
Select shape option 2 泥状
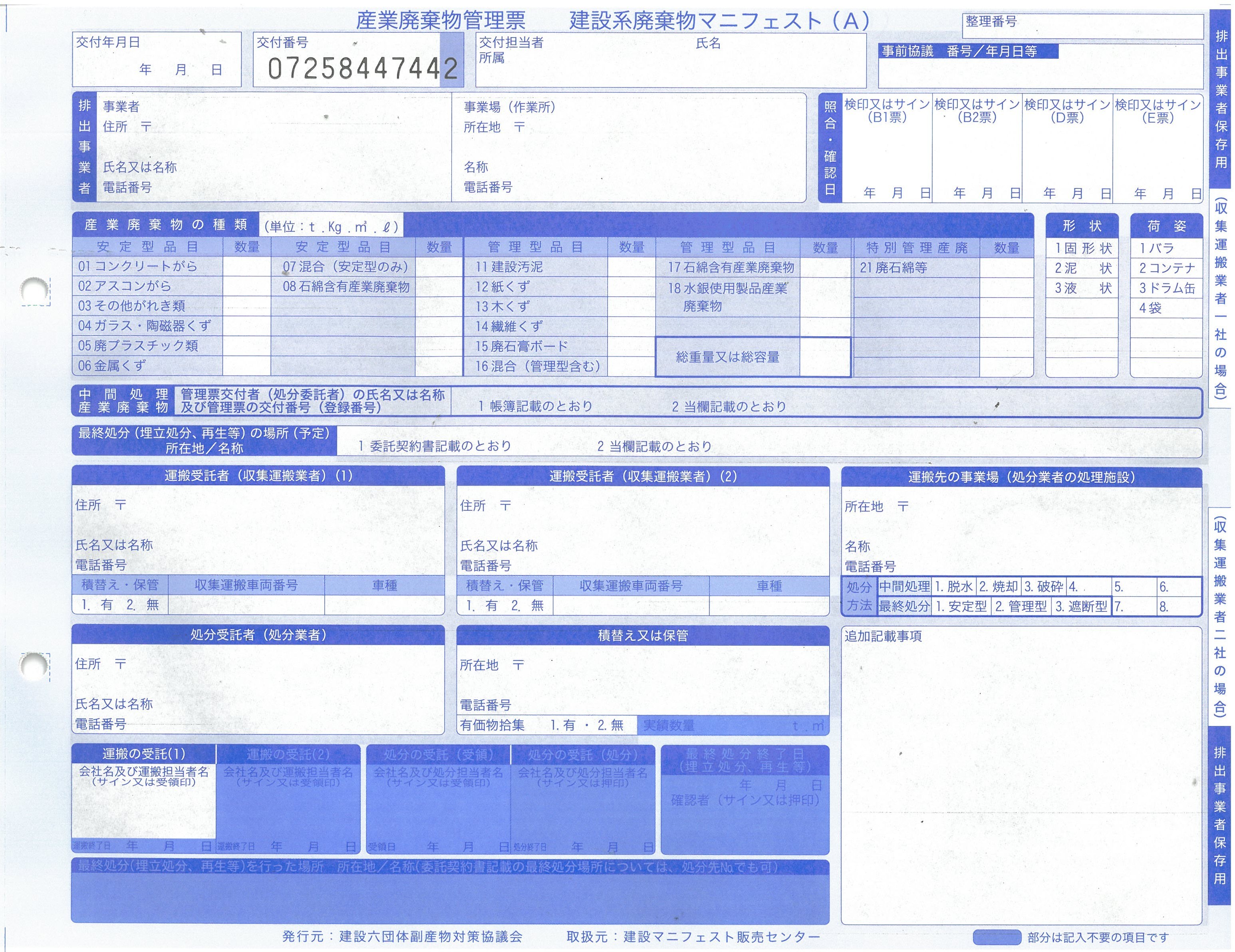1082,268
